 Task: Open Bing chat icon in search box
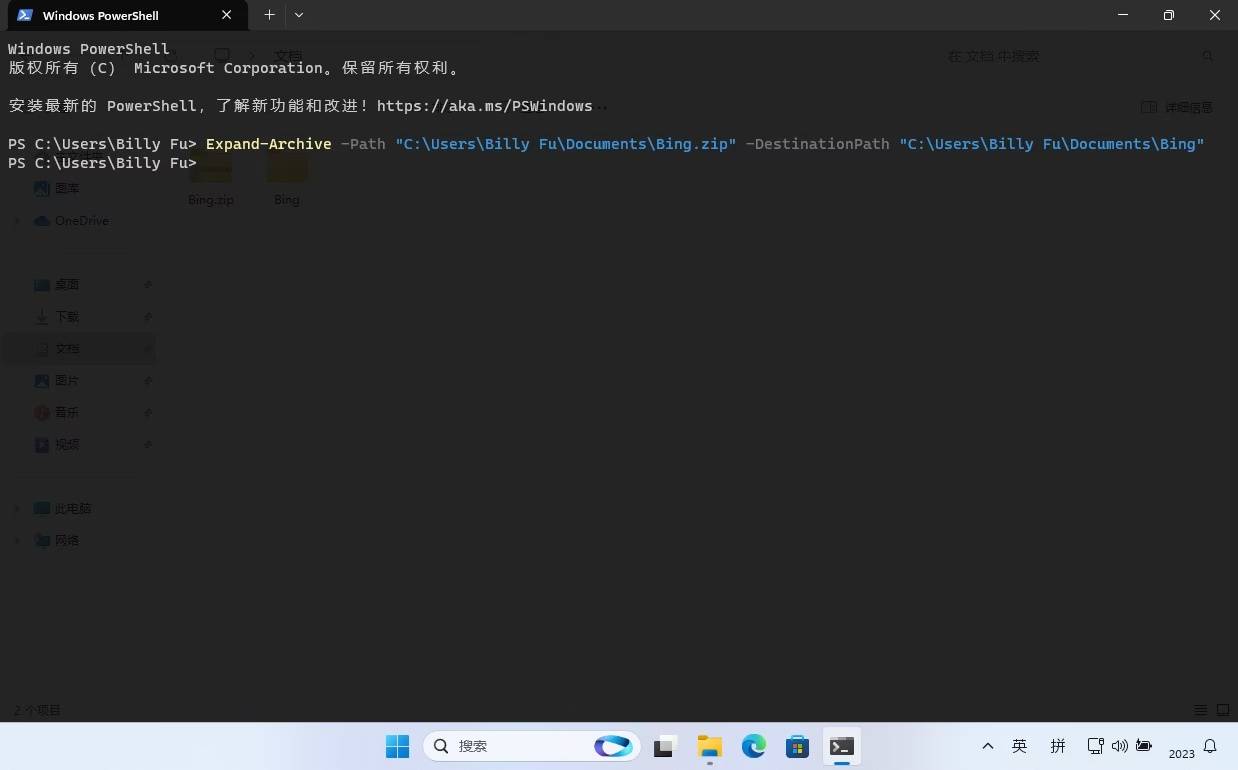(612, 746)
